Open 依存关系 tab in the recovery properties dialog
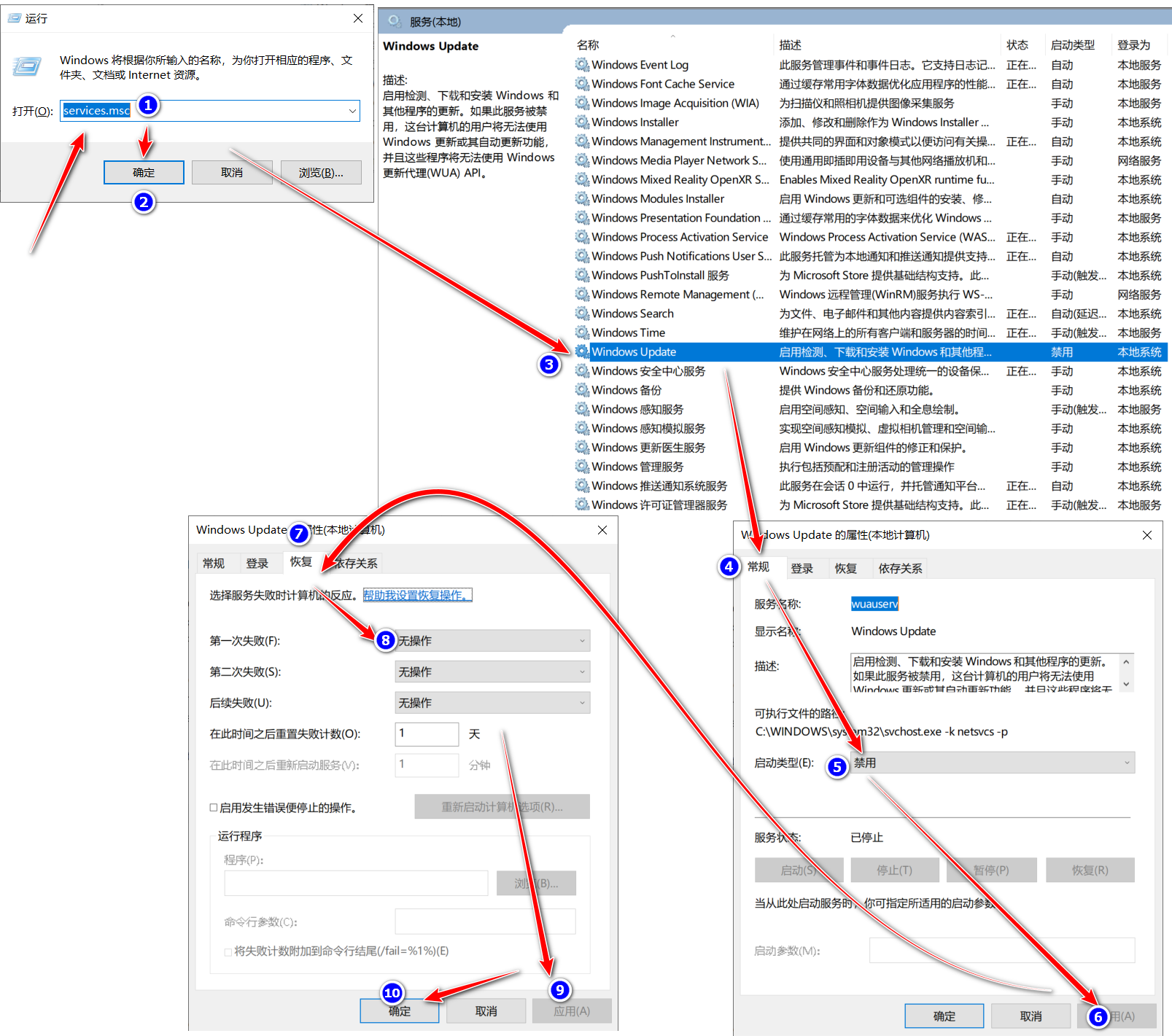 (x=357, y=564)
